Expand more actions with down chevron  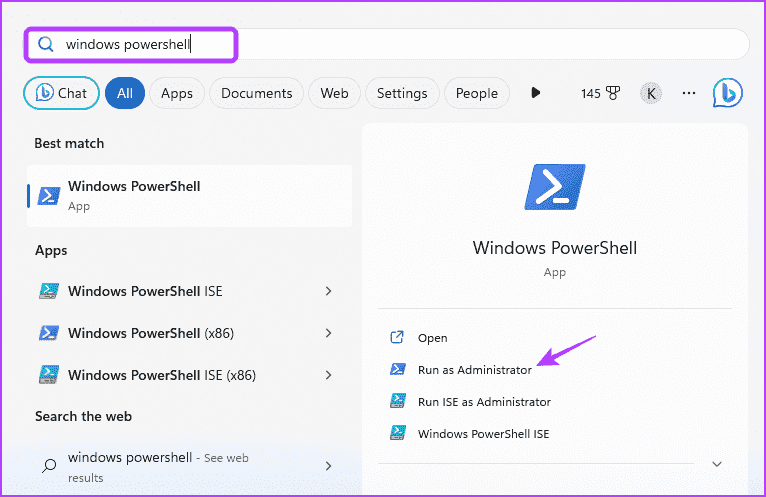click(x=717, y=464)
